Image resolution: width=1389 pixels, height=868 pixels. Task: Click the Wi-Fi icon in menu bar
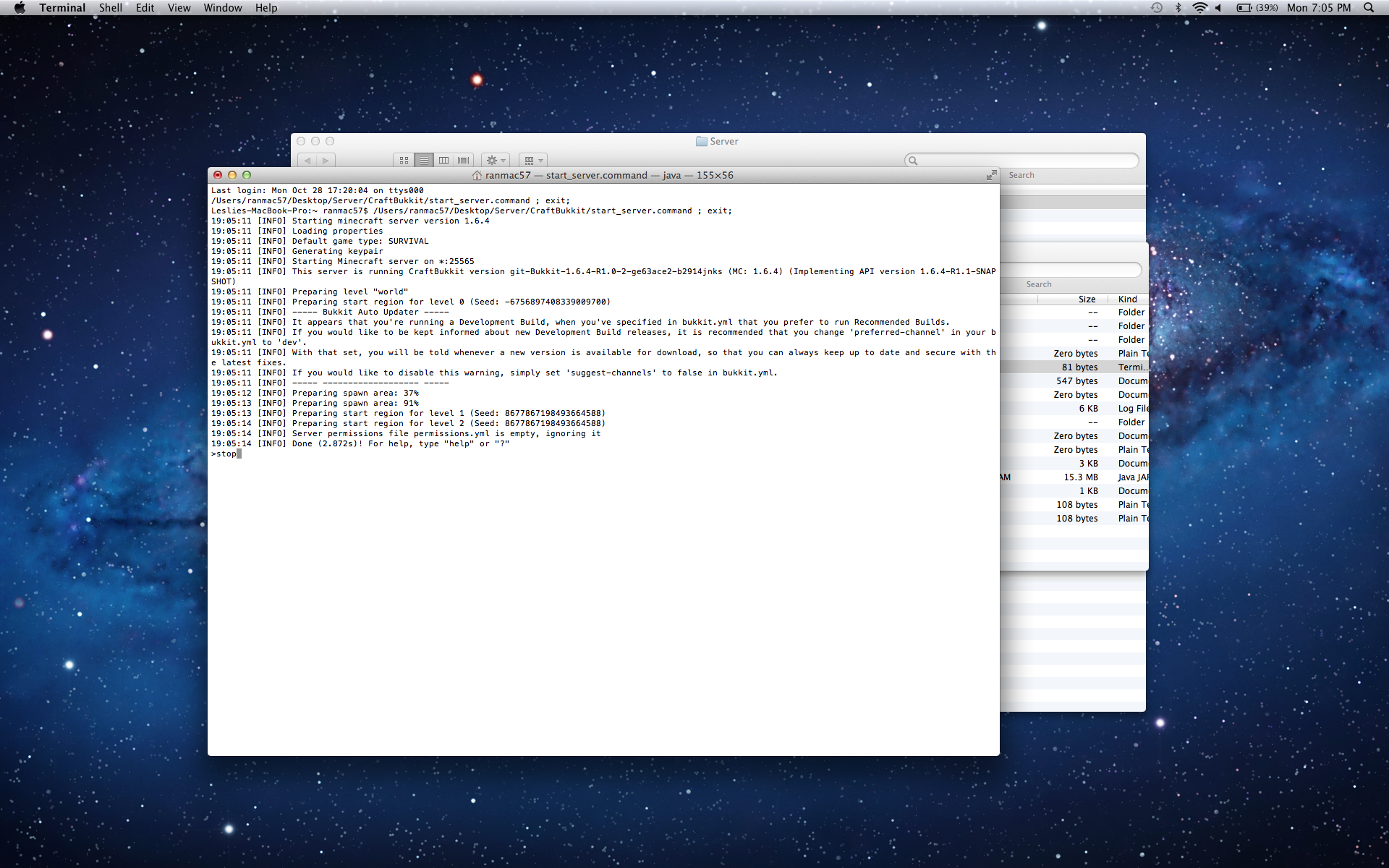point(1197,9)
